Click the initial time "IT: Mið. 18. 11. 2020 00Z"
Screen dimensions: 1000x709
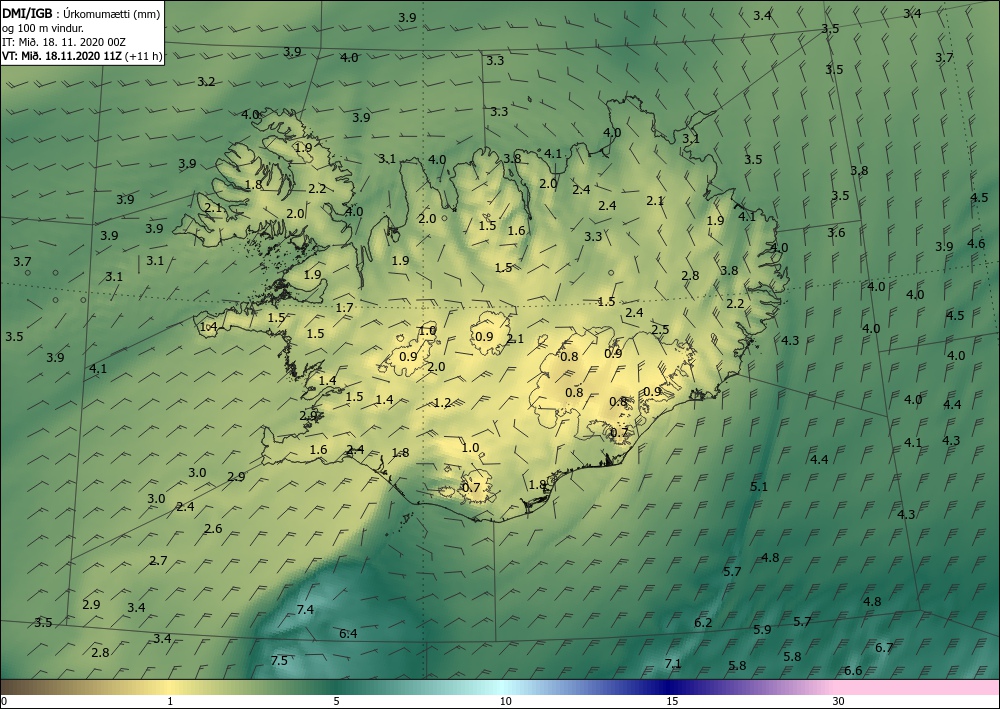[x=64, y=42]
